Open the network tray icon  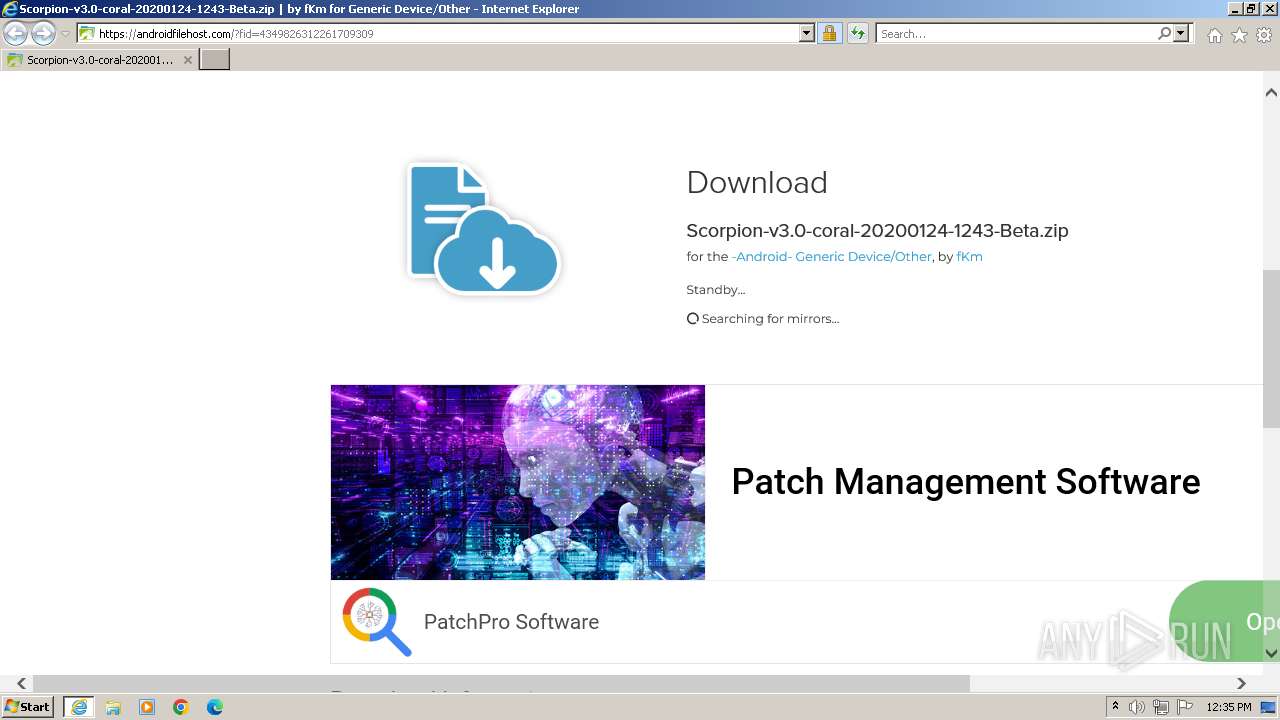click(1161, 707)
